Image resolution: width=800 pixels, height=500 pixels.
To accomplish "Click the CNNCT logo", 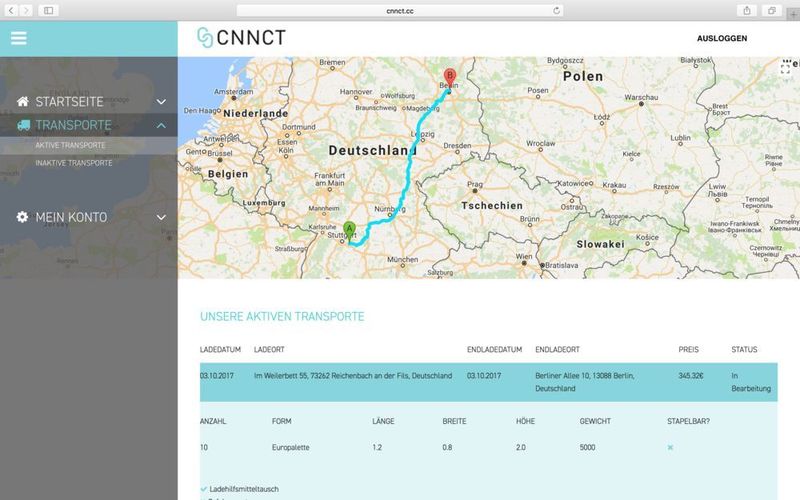I will [x=241, y=38].
